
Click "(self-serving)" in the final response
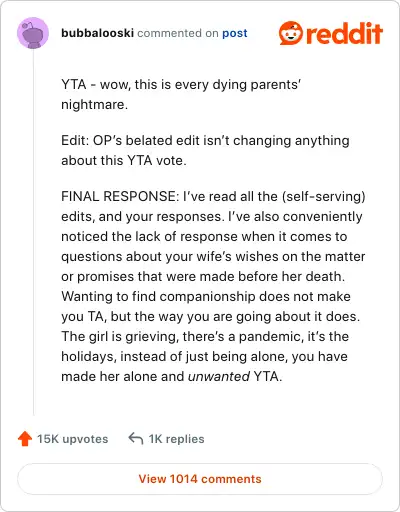coord(324,197)
